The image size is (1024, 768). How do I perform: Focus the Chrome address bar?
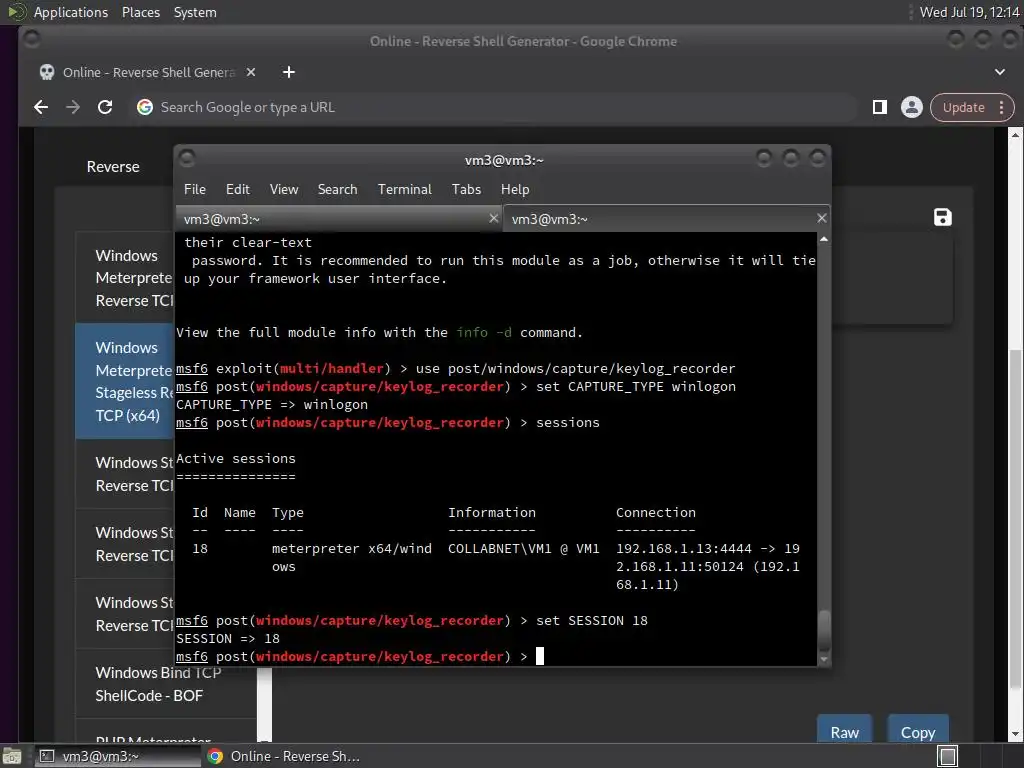pos(496,107)
